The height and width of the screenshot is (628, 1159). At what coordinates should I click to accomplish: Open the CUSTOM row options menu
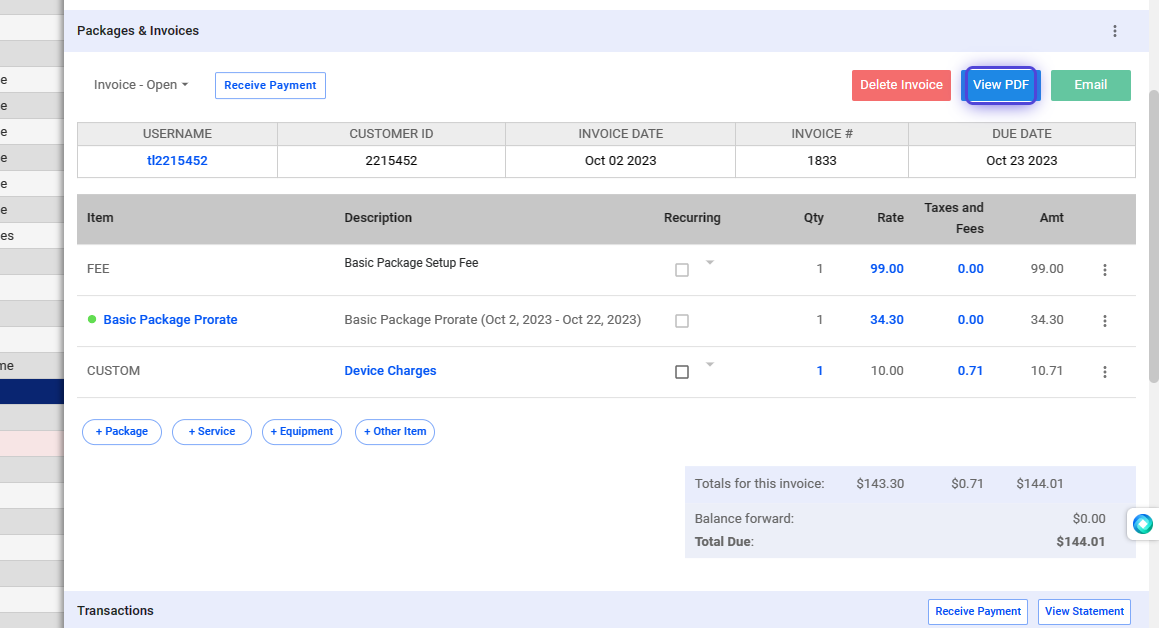tap(1105, 372)
